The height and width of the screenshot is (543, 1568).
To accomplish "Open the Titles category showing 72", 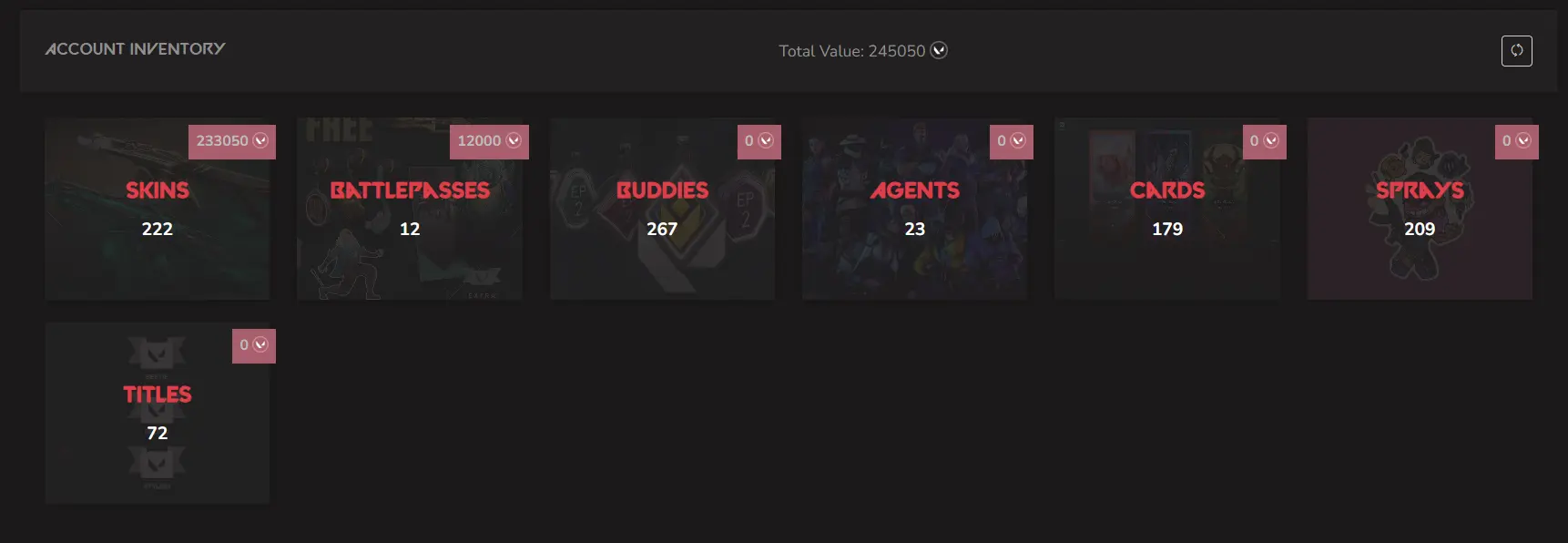I will click(158, 413).
